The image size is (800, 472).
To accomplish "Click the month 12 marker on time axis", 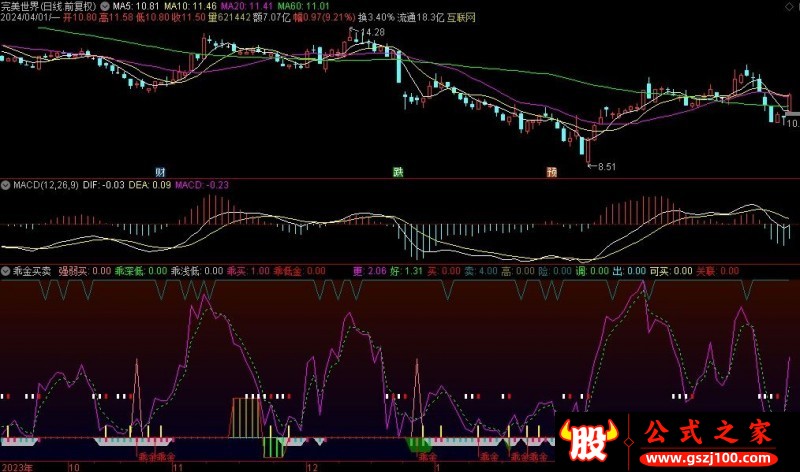I will (311, 466).
